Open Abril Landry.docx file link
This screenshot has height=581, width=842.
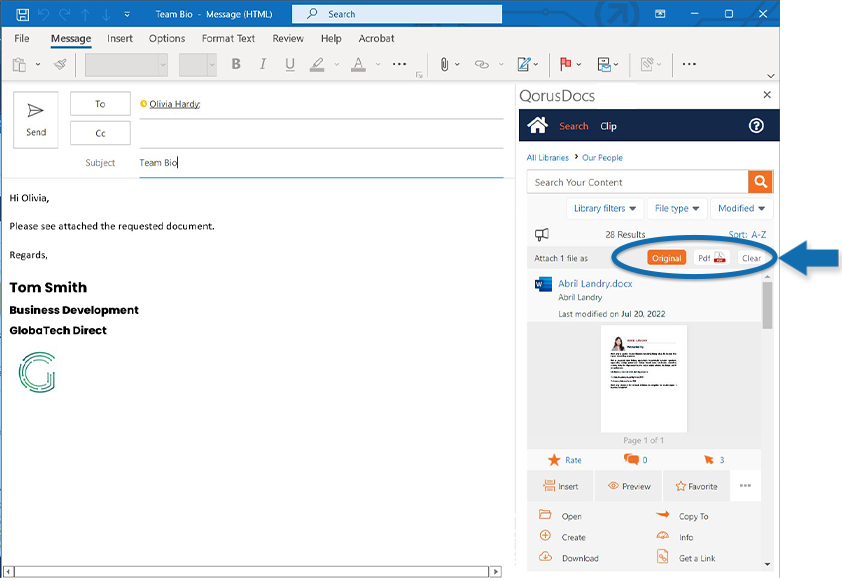point(595,284)
